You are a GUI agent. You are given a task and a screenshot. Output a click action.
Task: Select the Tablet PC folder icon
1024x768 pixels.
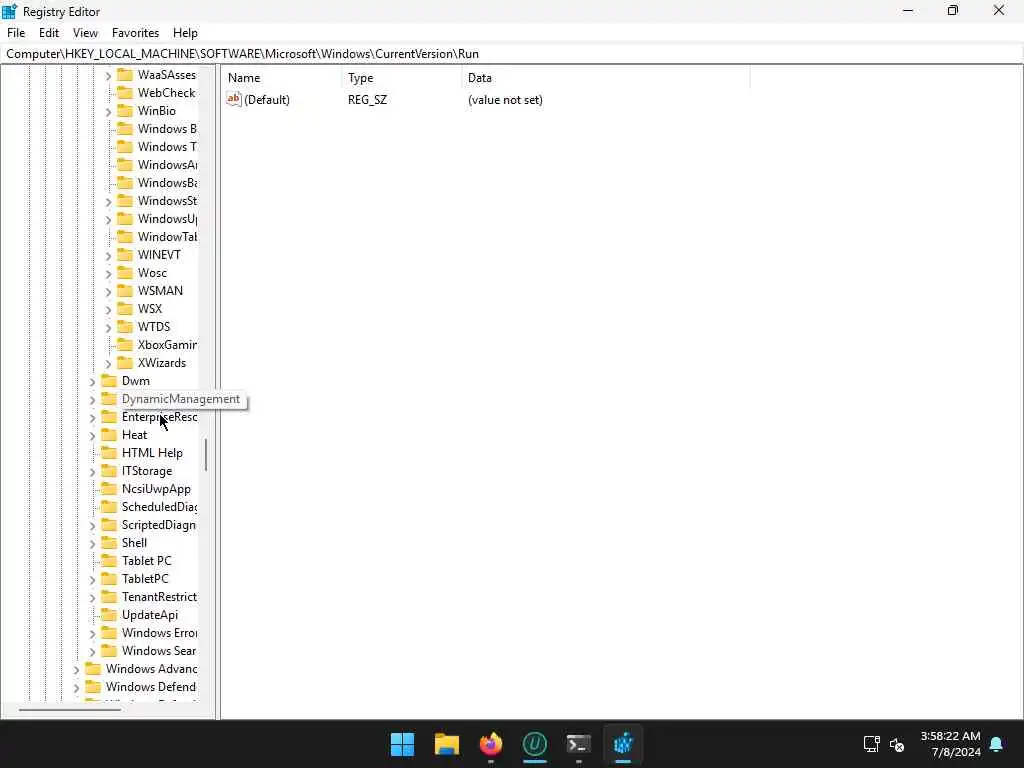(x=109, y=561)
